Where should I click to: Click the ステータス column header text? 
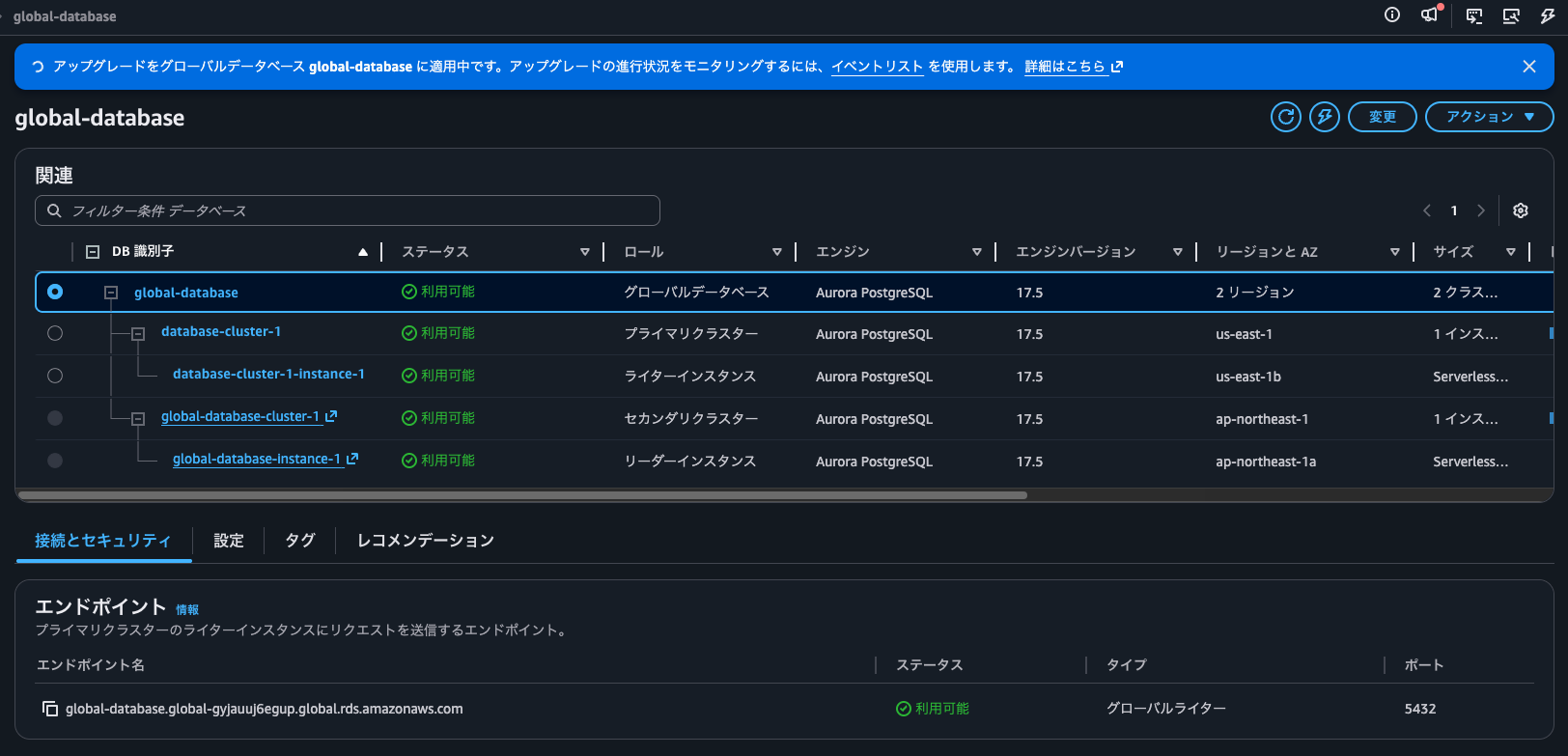pos(435,252)
